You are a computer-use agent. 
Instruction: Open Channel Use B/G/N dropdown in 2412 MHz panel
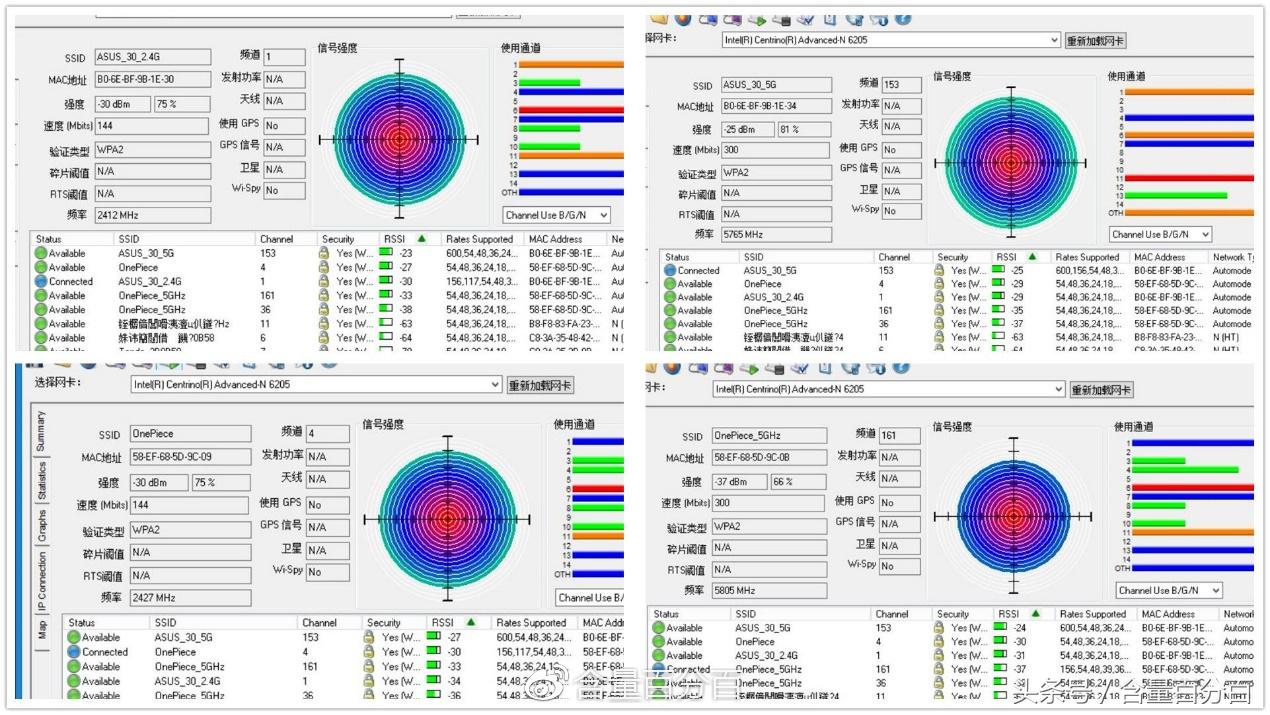point(557,215)
